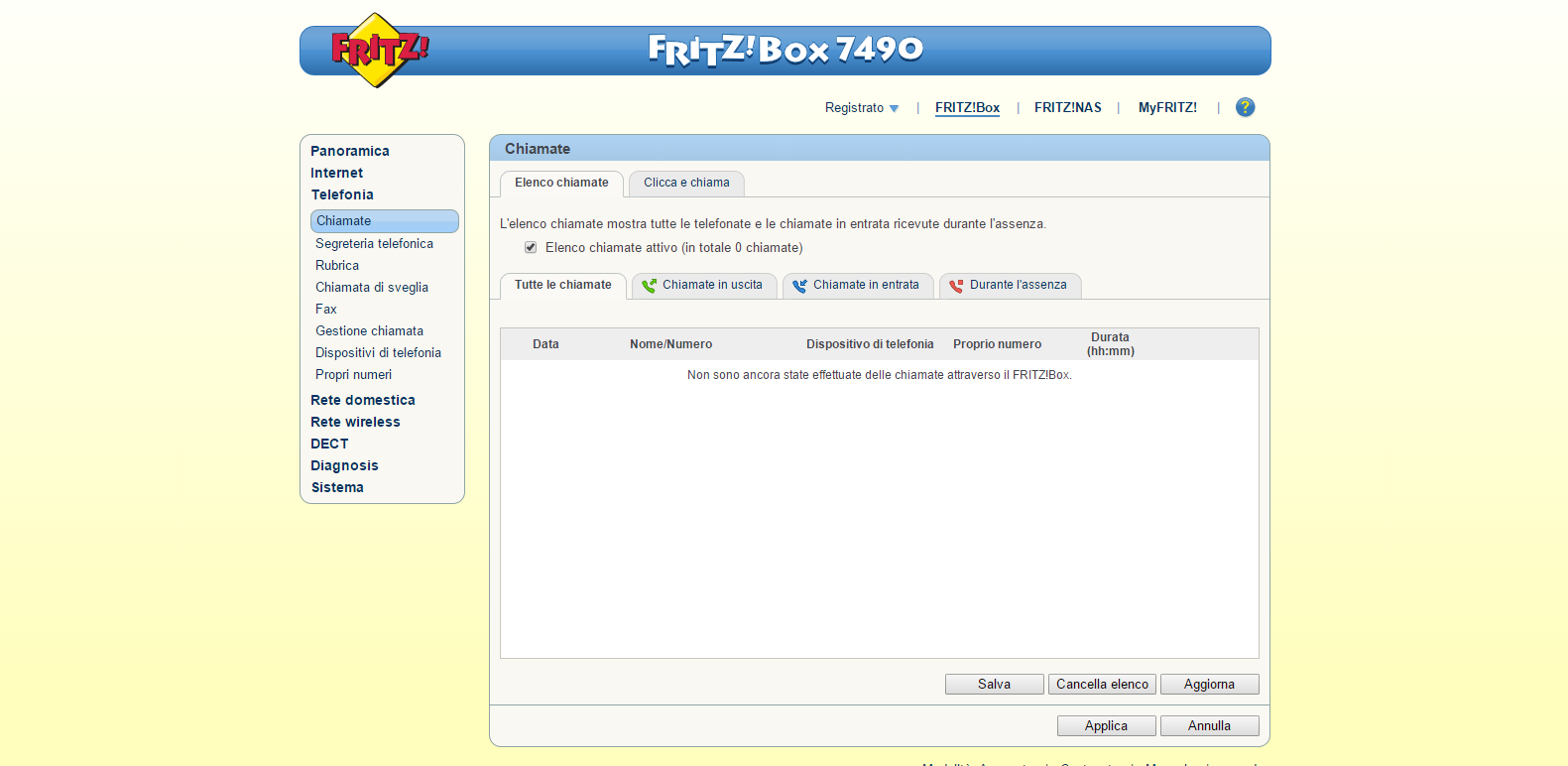Viewport: 1568px width, 766px height.
Task: Select the Tutte le chiamate tab
Action: (x=562, y=286)
